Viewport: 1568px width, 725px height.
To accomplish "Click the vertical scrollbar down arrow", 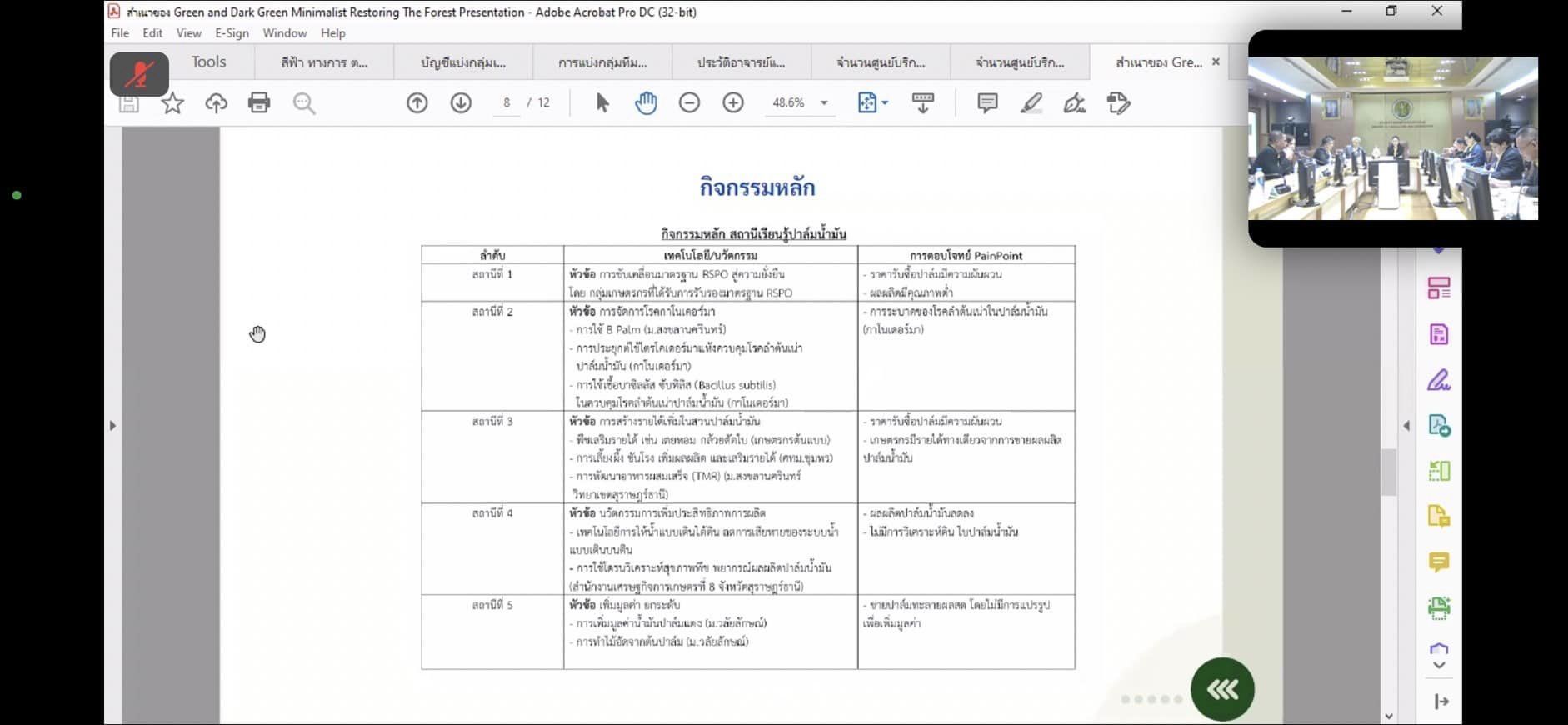I will click(1388, 716).
